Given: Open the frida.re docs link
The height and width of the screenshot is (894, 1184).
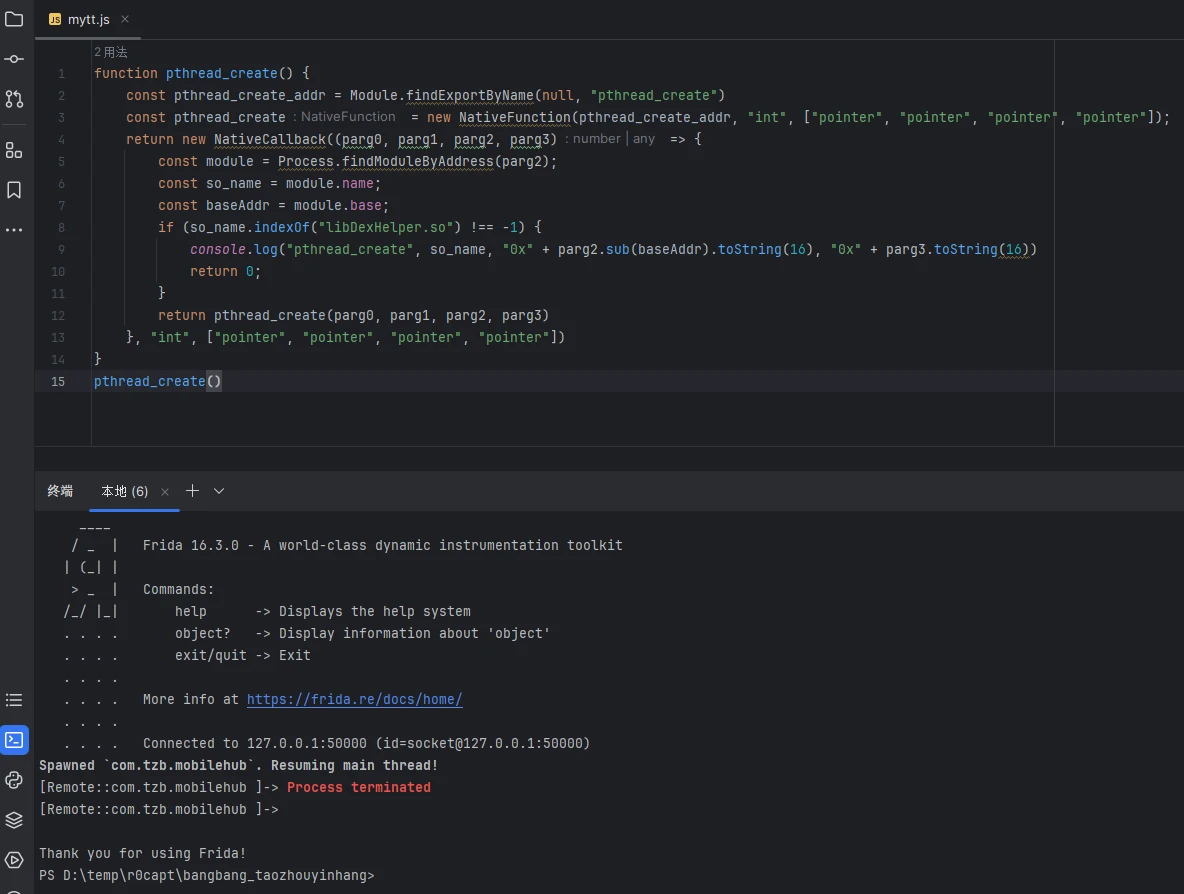Looking at the screenshot, I should click(x=354, y=699).
